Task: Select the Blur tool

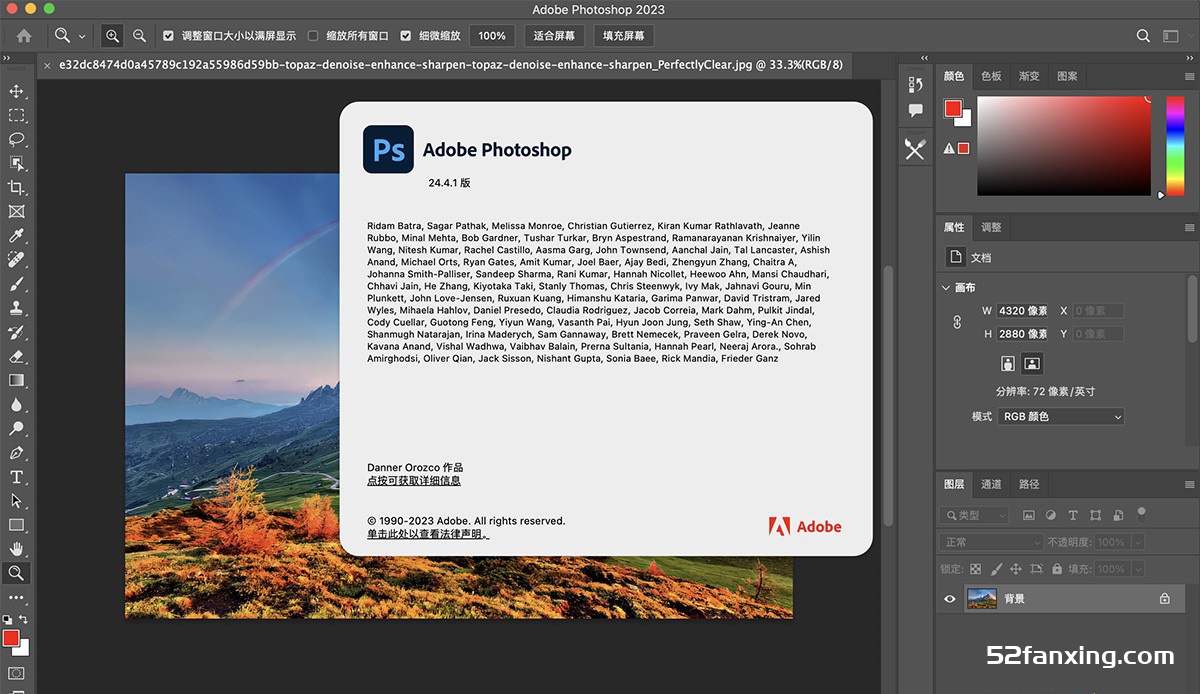Action: pos(16,404)
